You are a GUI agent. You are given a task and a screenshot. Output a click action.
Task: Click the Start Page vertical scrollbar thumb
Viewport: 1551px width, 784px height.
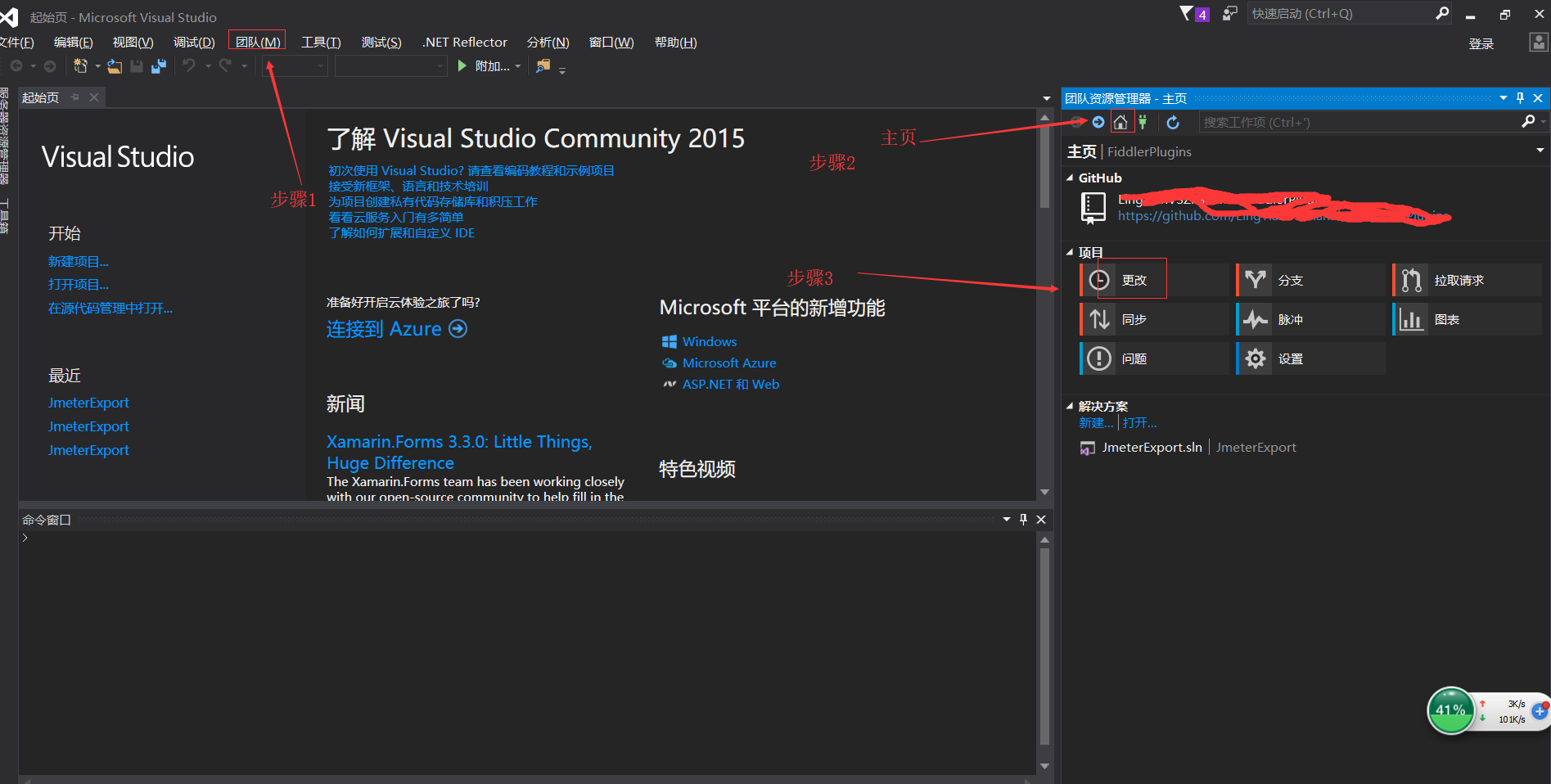[x=1044, y=168]
